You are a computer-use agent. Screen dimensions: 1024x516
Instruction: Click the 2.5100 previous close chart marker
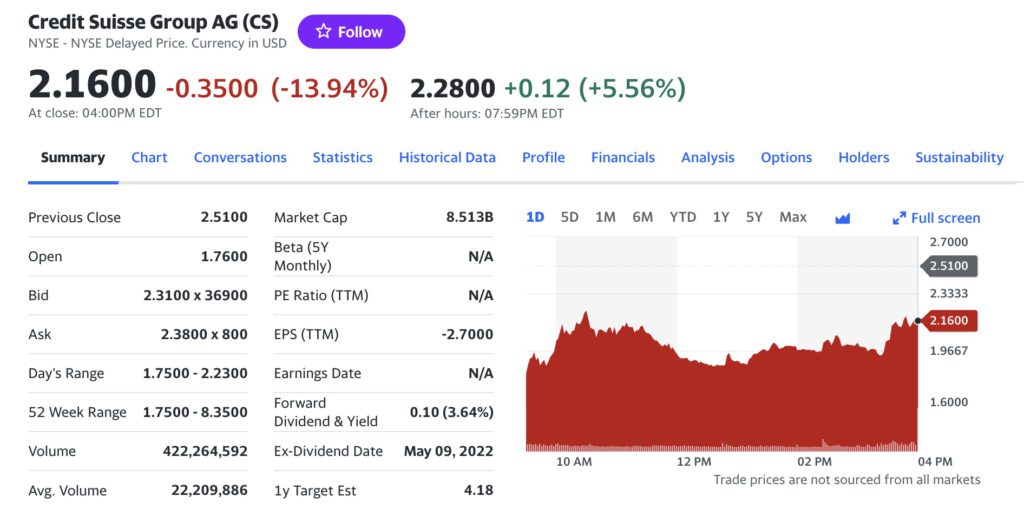click(949, 266)
